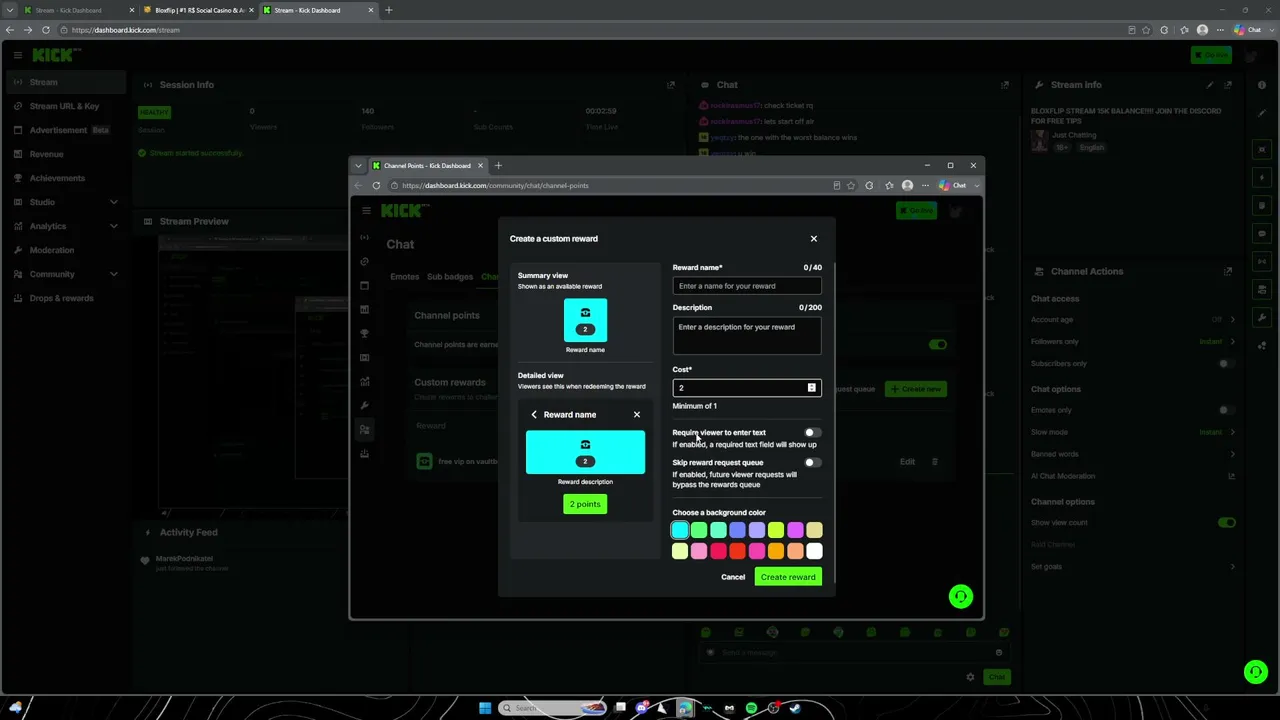The height and width of the screenshot is (720, 1280).
Task: Open Drops & rewards in the sidebar
Action: coord(65,298)
